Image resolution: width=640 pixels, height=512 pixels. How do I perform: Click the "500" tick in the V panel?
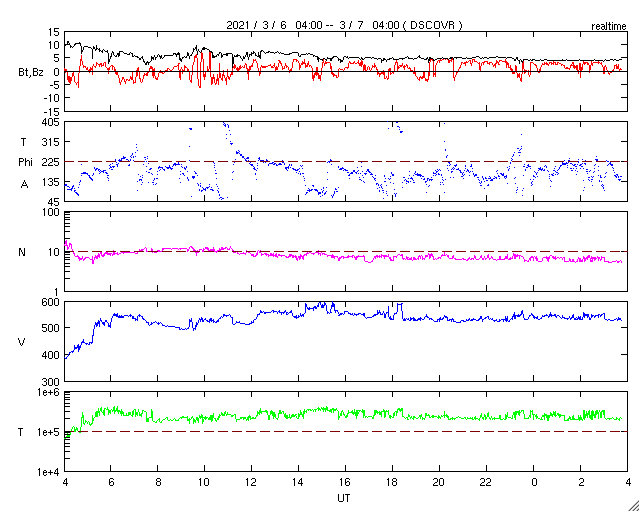point(53,328)
